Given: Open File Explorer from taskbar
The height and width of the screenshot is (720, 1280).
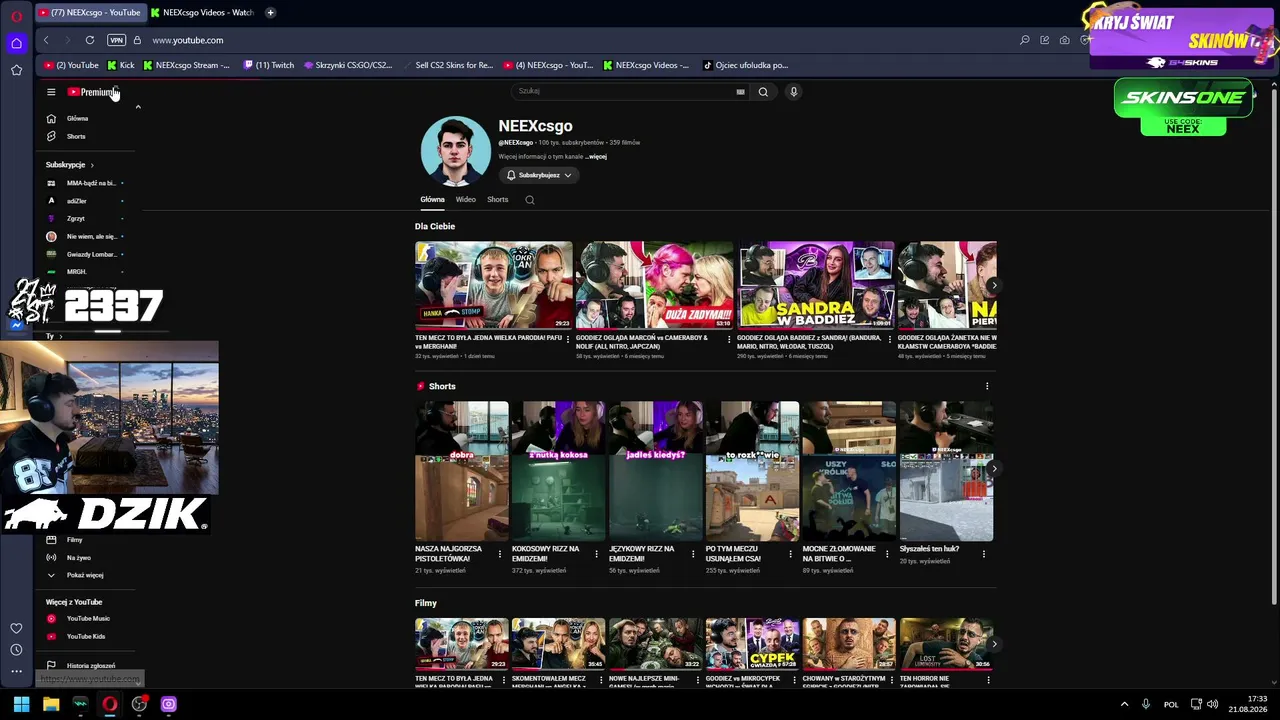Looking at the screenshot, I should click(x=51, y=704).
